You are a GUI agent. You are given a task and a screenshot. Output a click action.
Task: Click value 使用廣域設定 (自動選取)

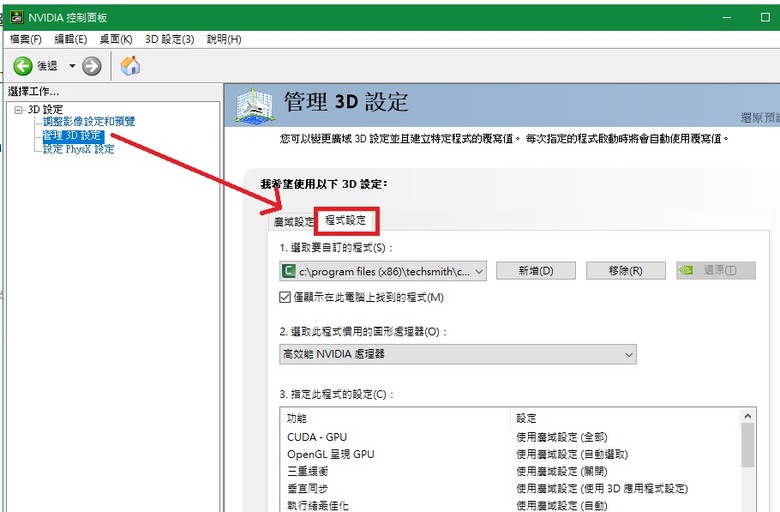pyautogui.click(x=572, y=454)
